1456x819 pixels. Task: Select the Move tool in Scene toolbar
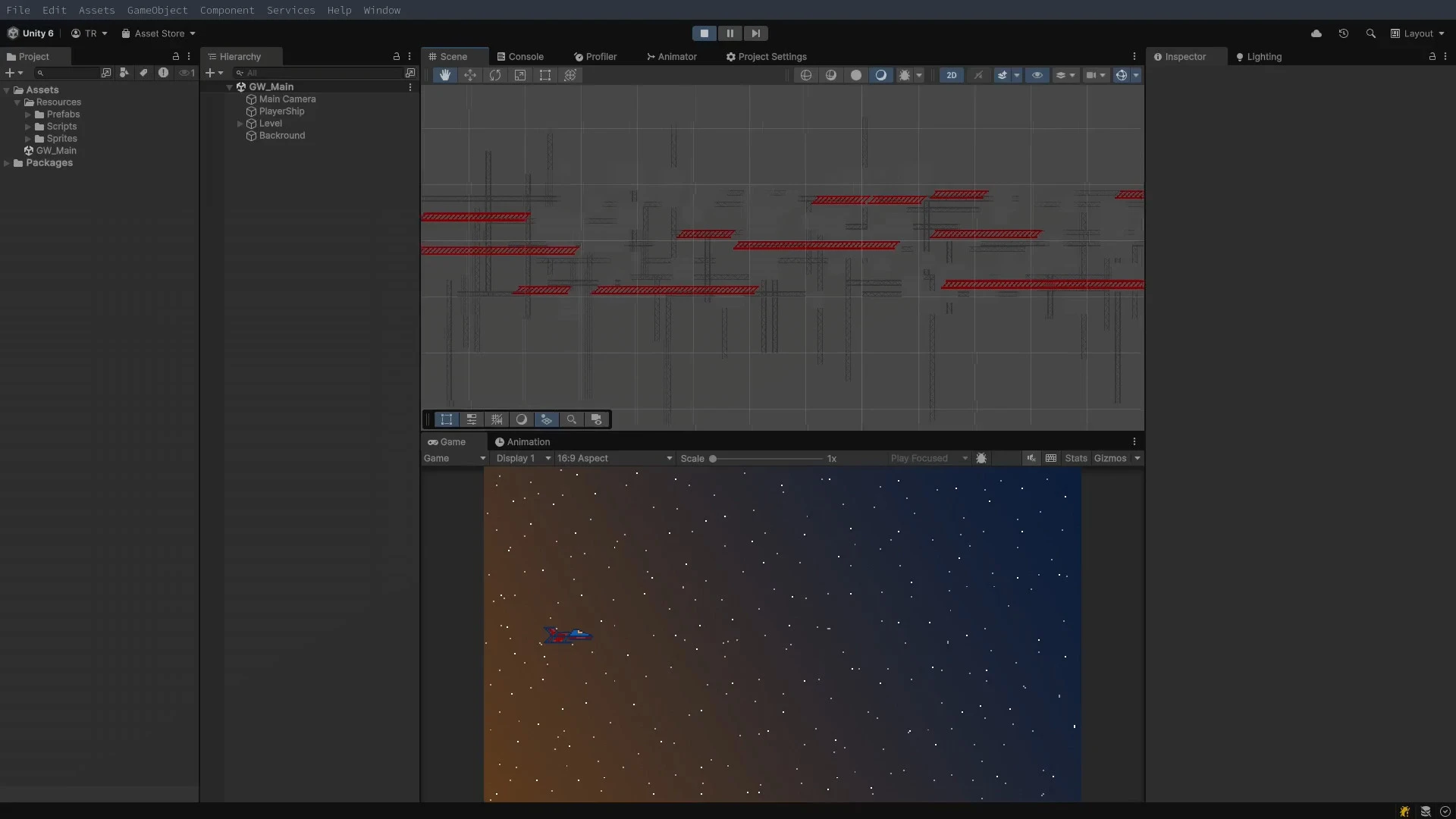click(x=470, y=75)
